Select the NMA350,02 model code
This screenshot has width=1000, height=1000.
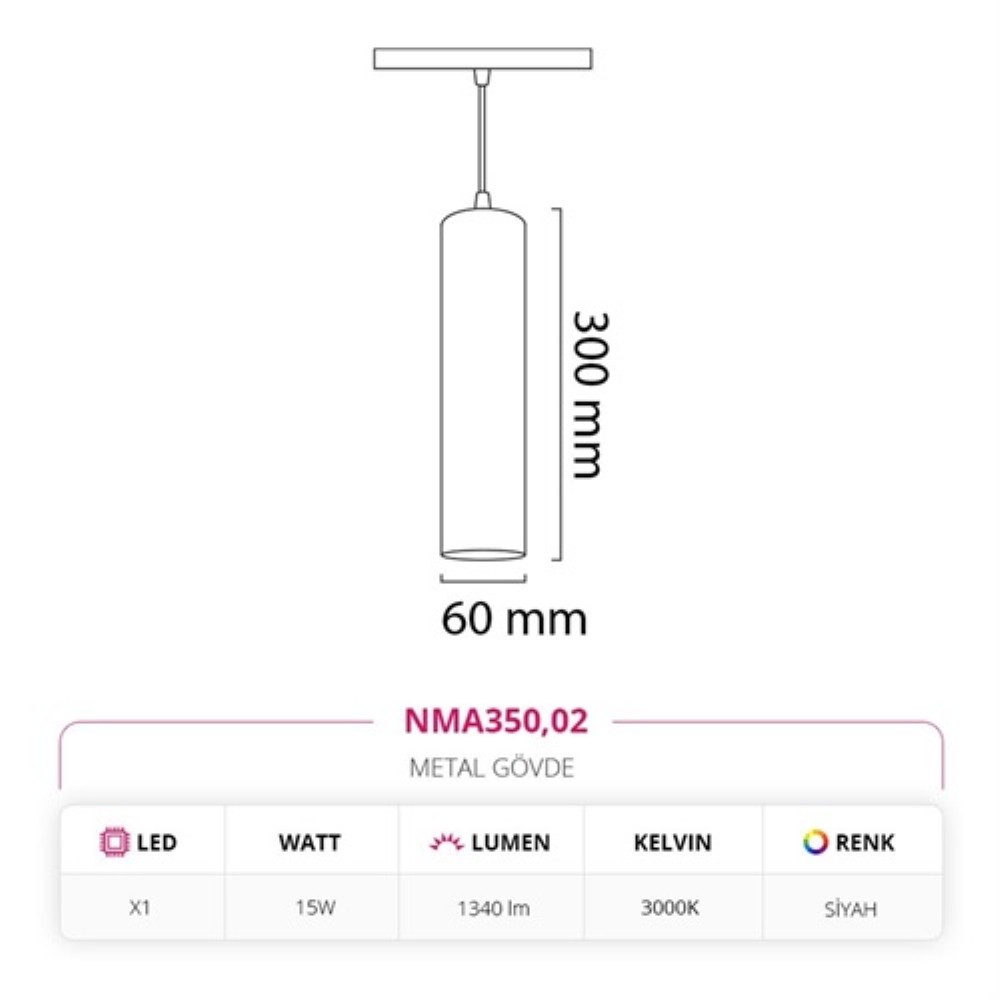[496, 721]
